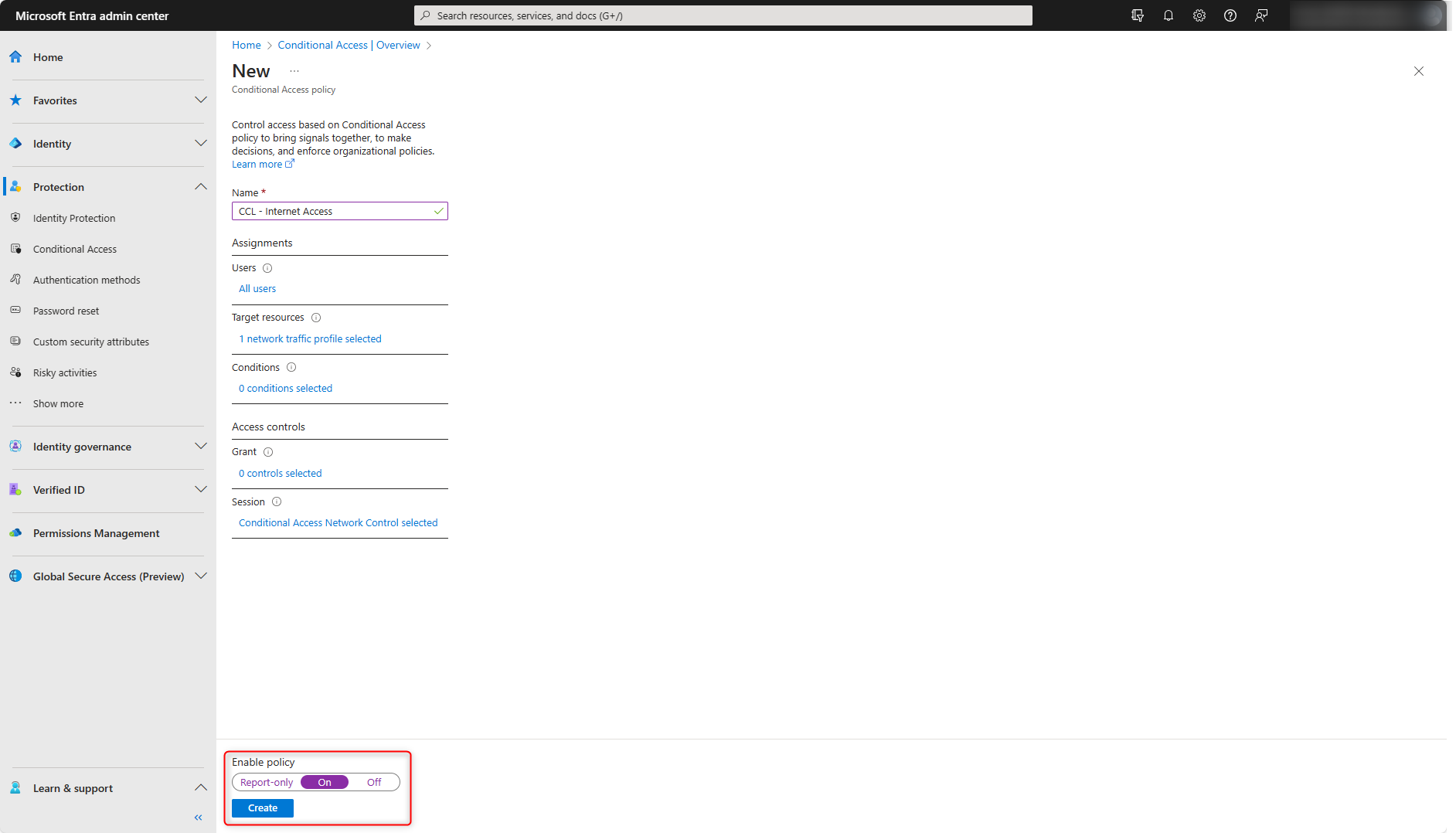Click the CCL - Internet Access name field
This screenshot has height=833, width=1456.
pyautogui.click(x=332, y=211)
